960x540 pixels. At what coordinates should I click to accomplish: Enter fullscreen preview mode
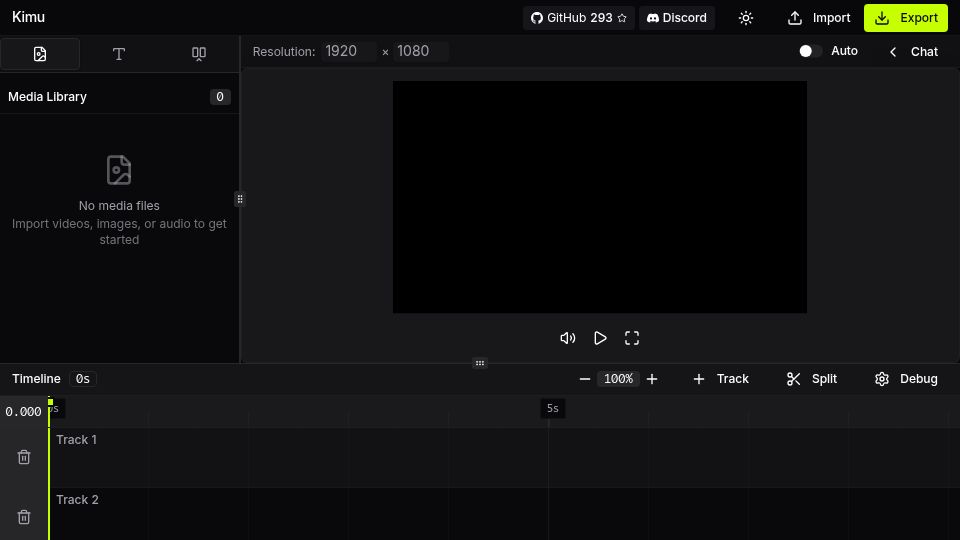632,338
